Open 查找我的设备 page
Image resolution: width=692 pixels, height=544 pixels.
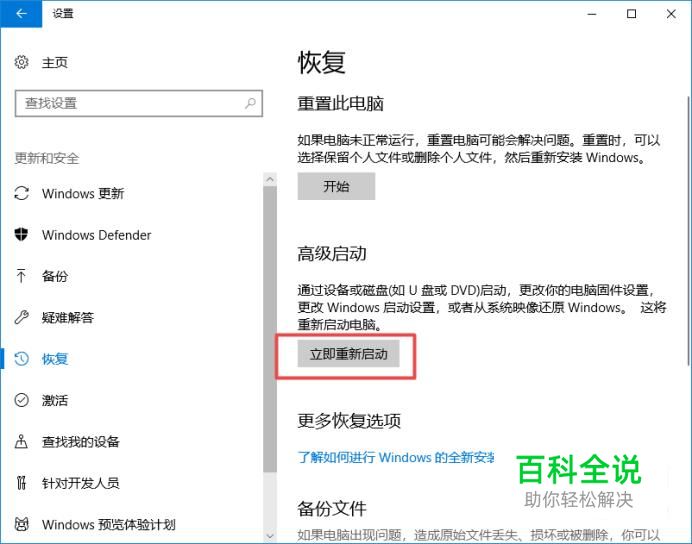point(80,442)
